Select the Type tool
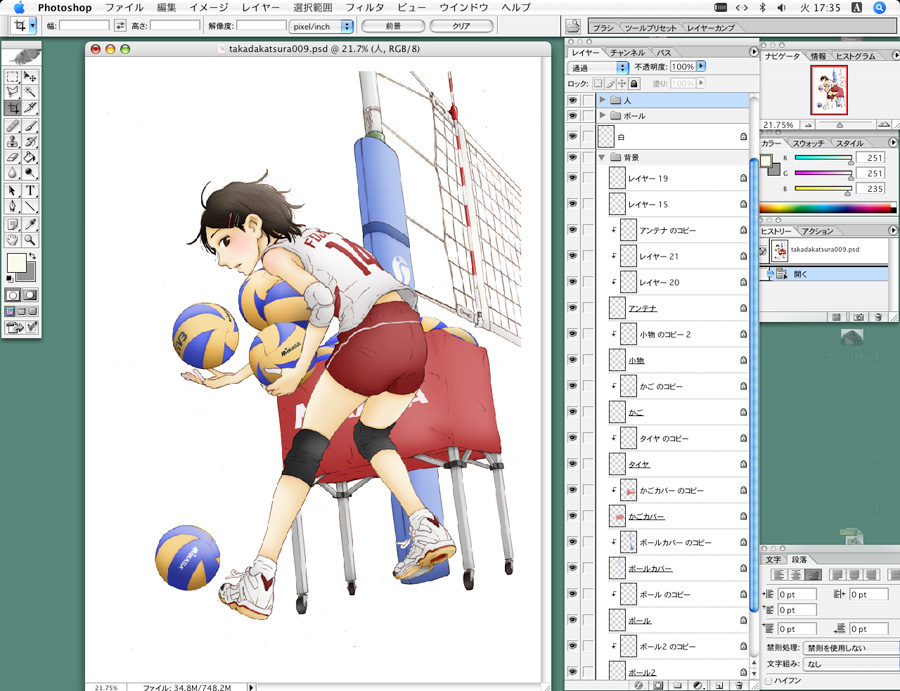This screenshot has width=900, height=691. (30, 191)
